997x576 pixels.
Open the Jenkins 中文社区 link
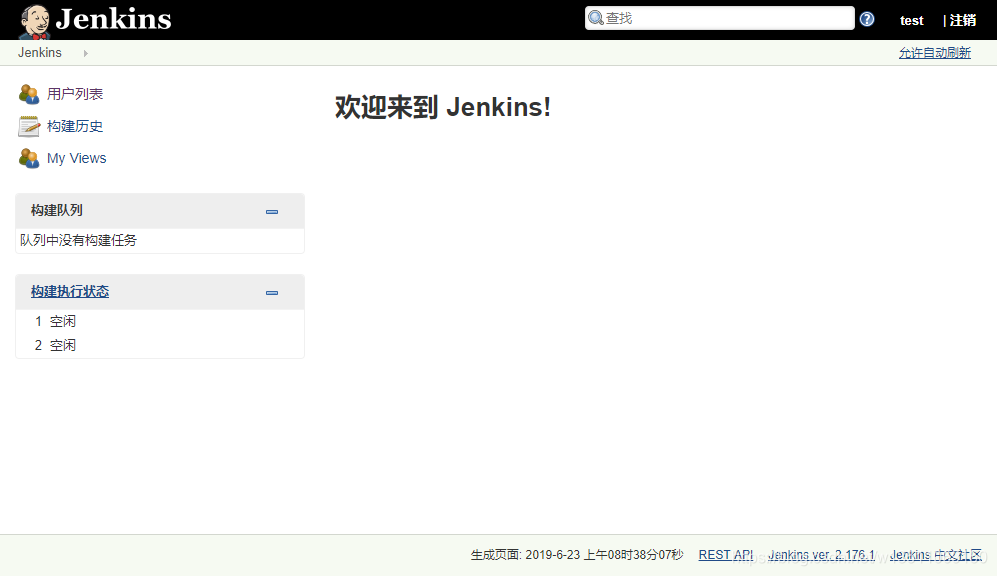pos(935,555)
